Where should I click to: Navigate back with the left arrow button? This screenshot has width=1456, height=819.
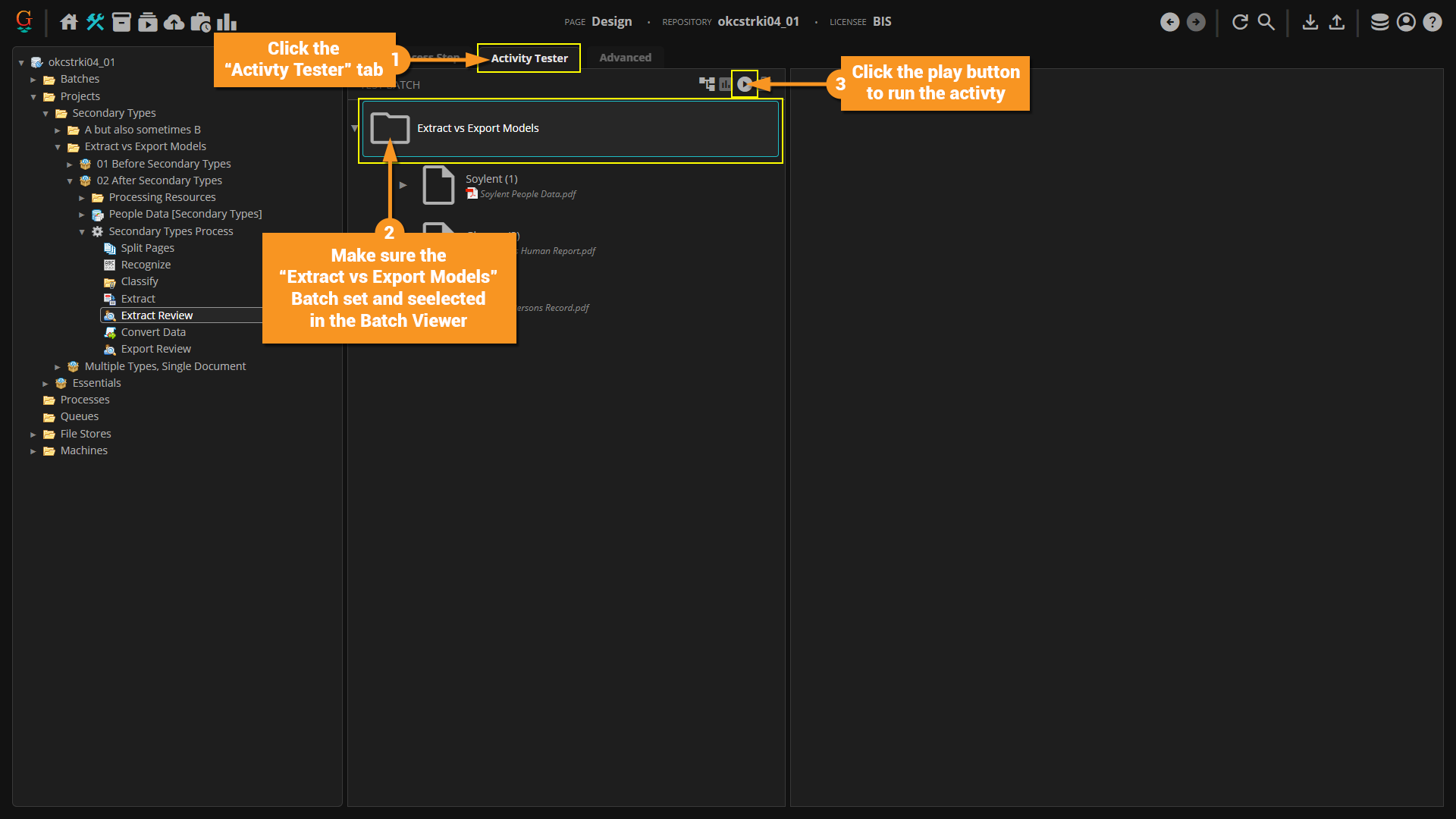tap(1169, 22)
